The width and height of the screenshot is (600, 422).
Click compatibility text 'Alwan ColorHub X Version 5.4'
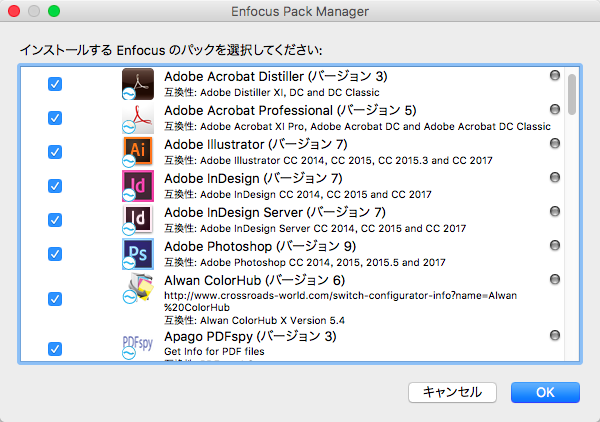pos(272,320)
